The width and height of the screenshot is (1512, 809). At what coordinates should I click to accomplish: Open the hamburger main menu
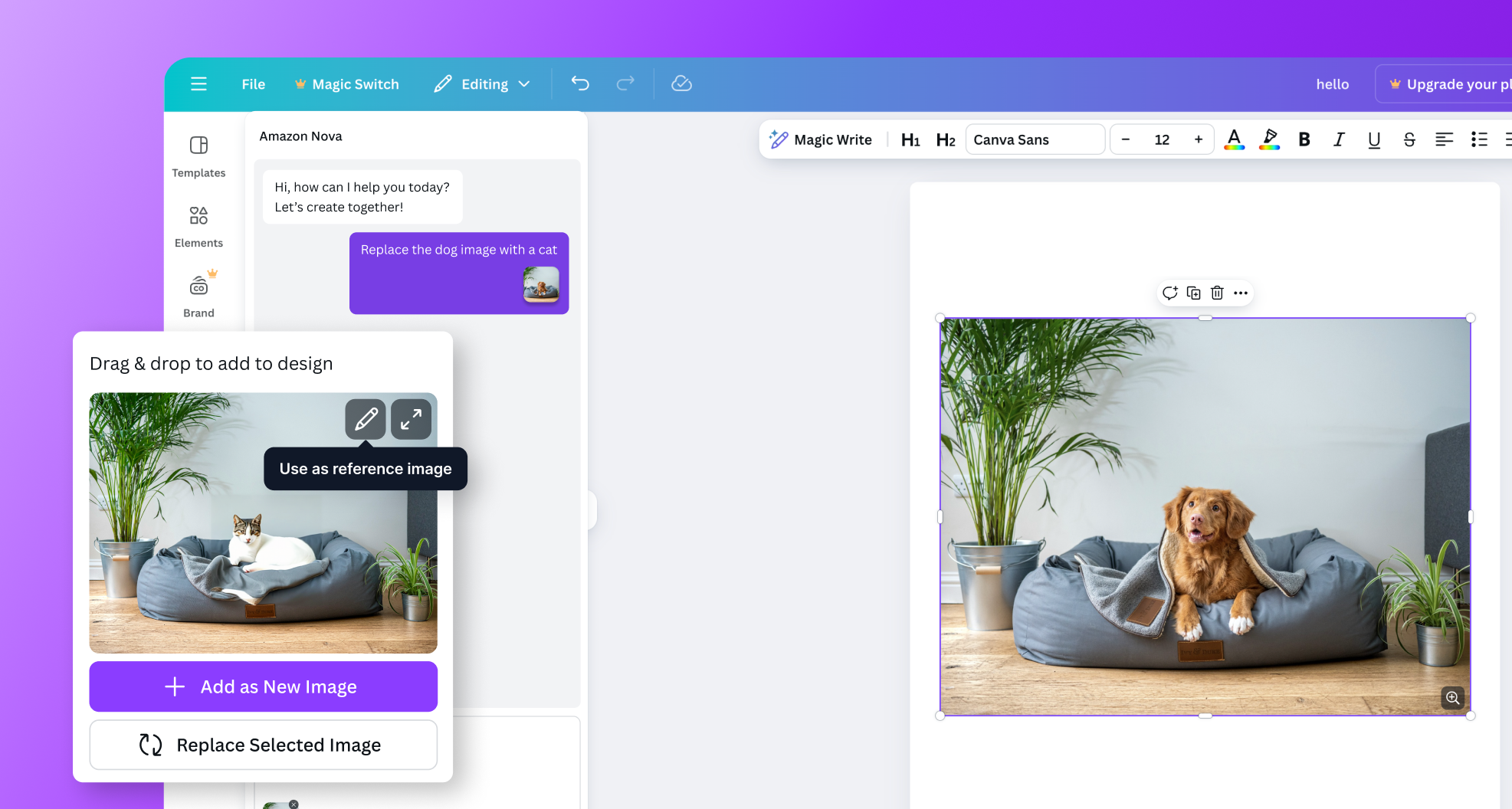[198, 84]
